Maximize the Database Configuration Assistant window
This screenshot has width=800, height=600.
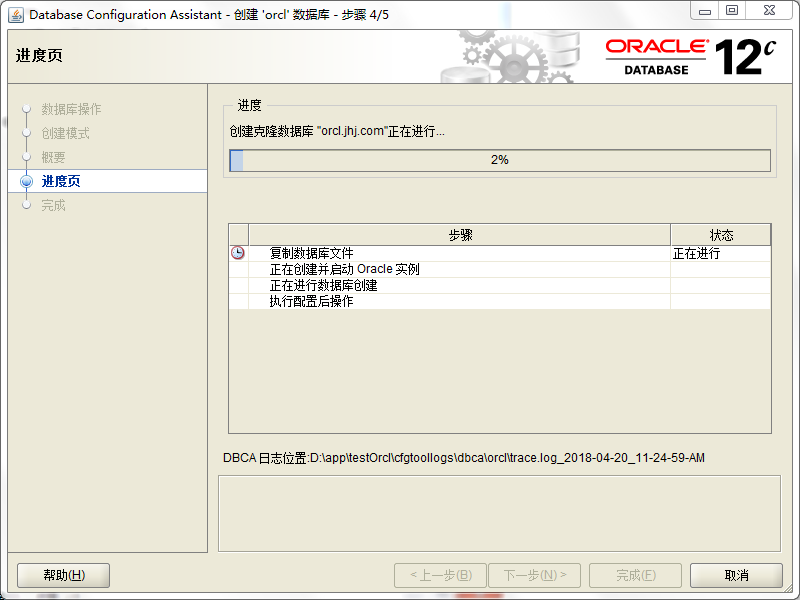(732, 11)
